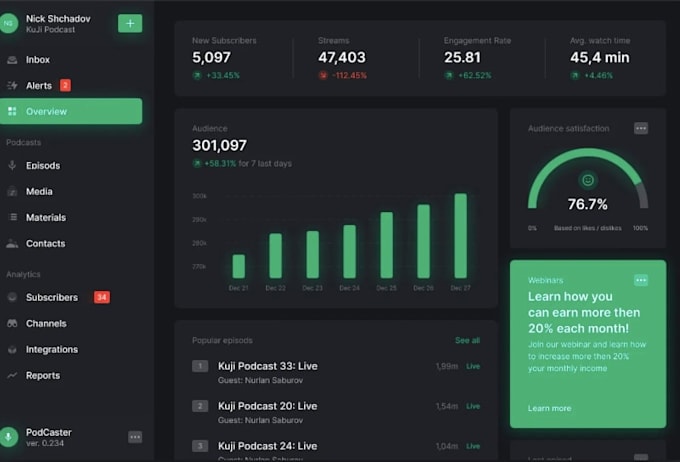Open Kuji Podcast 20: Live episode
Viewport: 680px width, 462px height.
click(x=268, y=406)
